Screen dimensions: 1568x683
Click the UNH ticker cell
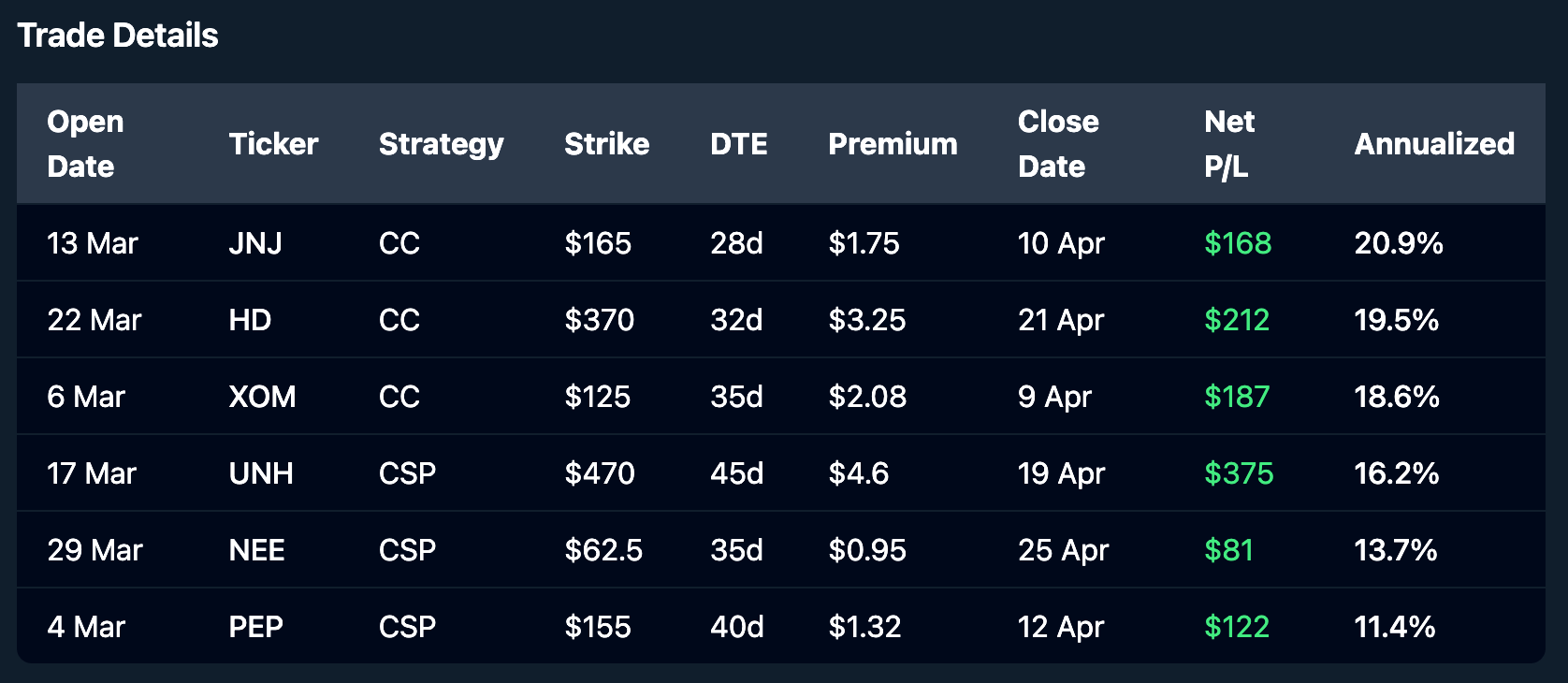[261, 473]
